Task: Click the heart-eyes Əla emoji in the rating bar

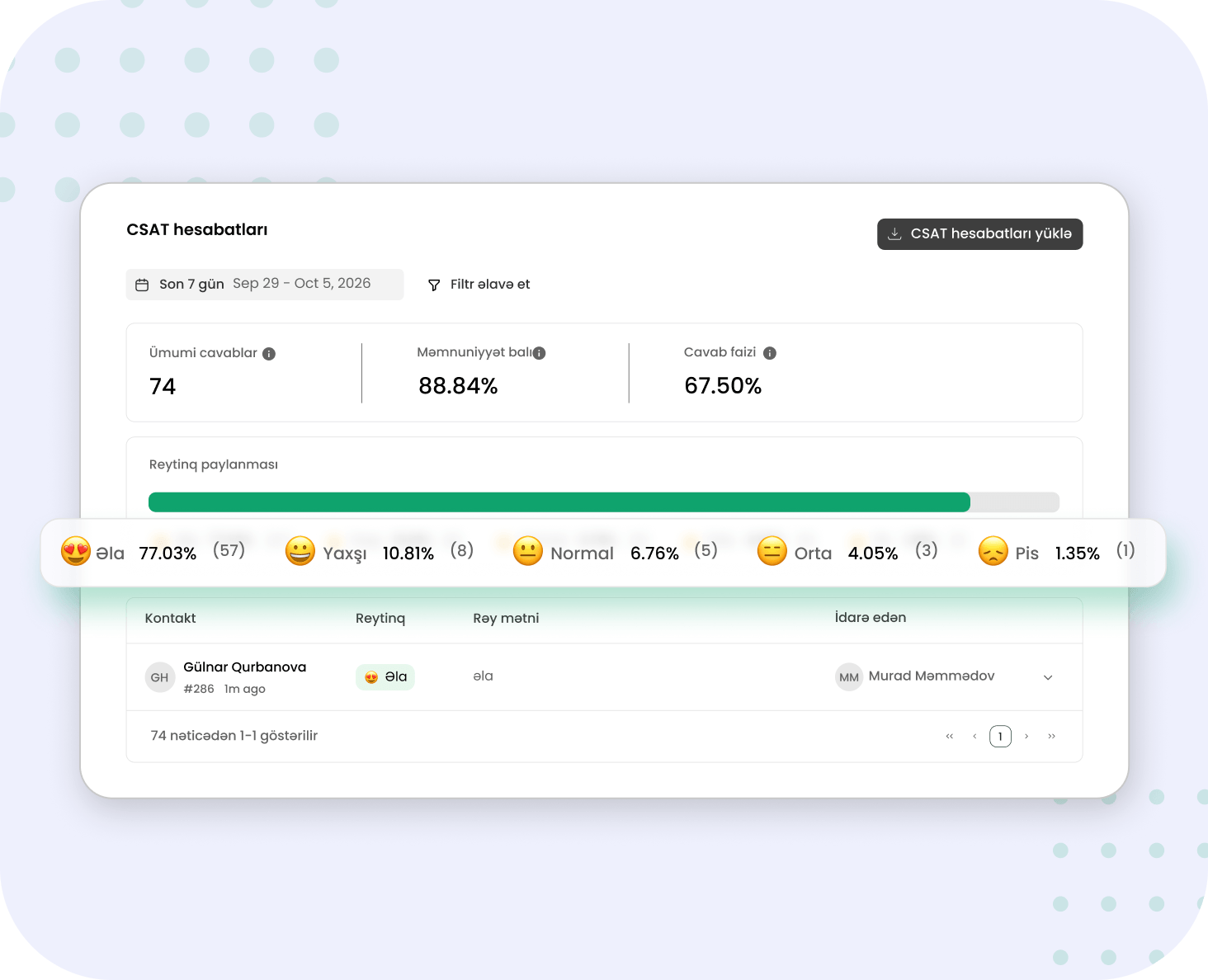Action: pyautogui.click(x=76, y=551)
